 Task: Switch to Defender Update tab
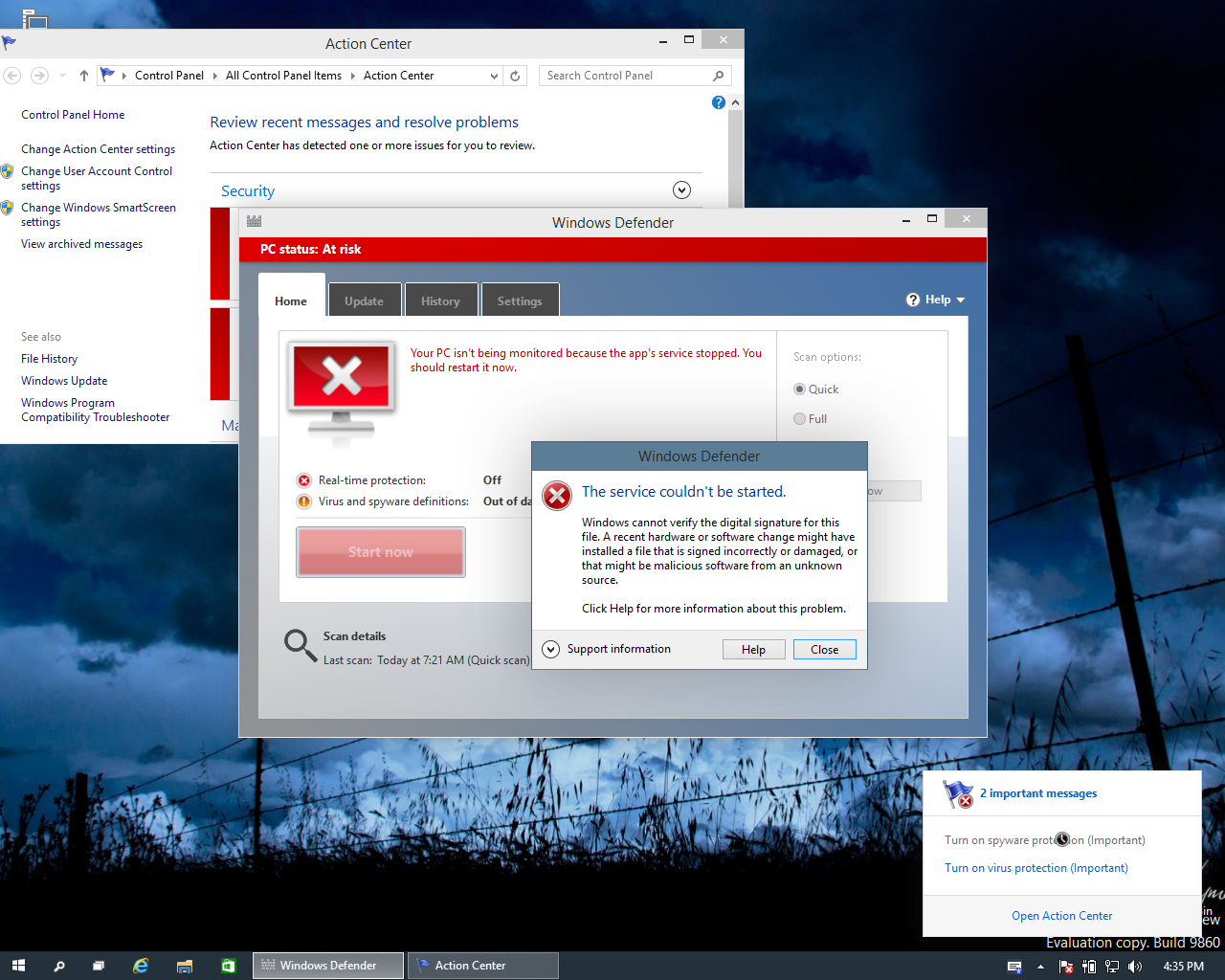[x=365, y=301]
